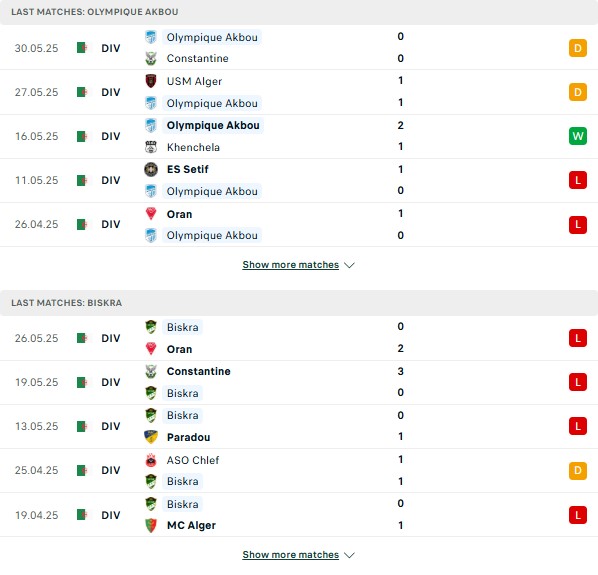The image size is (598, 575).
Task: Open the MC Alger team link
Action: pos(191,525)
